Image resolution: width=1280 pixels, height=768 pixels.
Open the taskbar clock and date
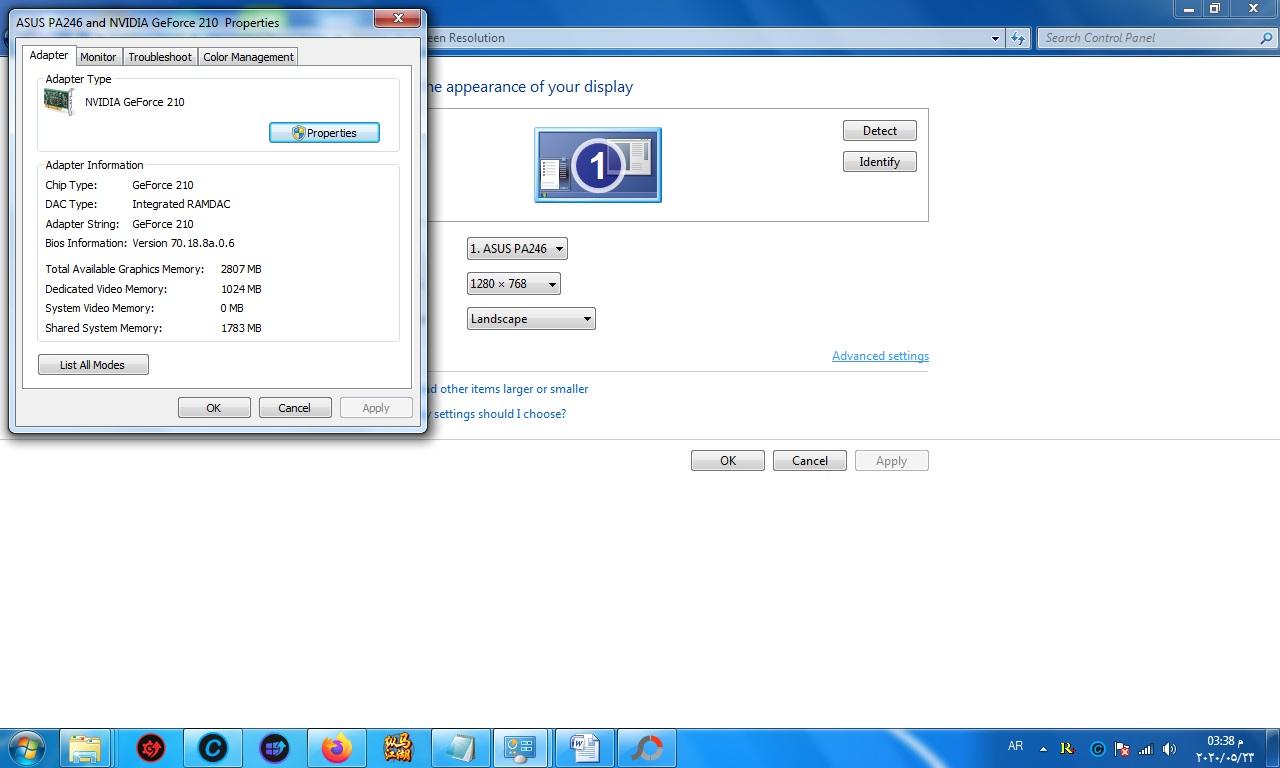1224,748
